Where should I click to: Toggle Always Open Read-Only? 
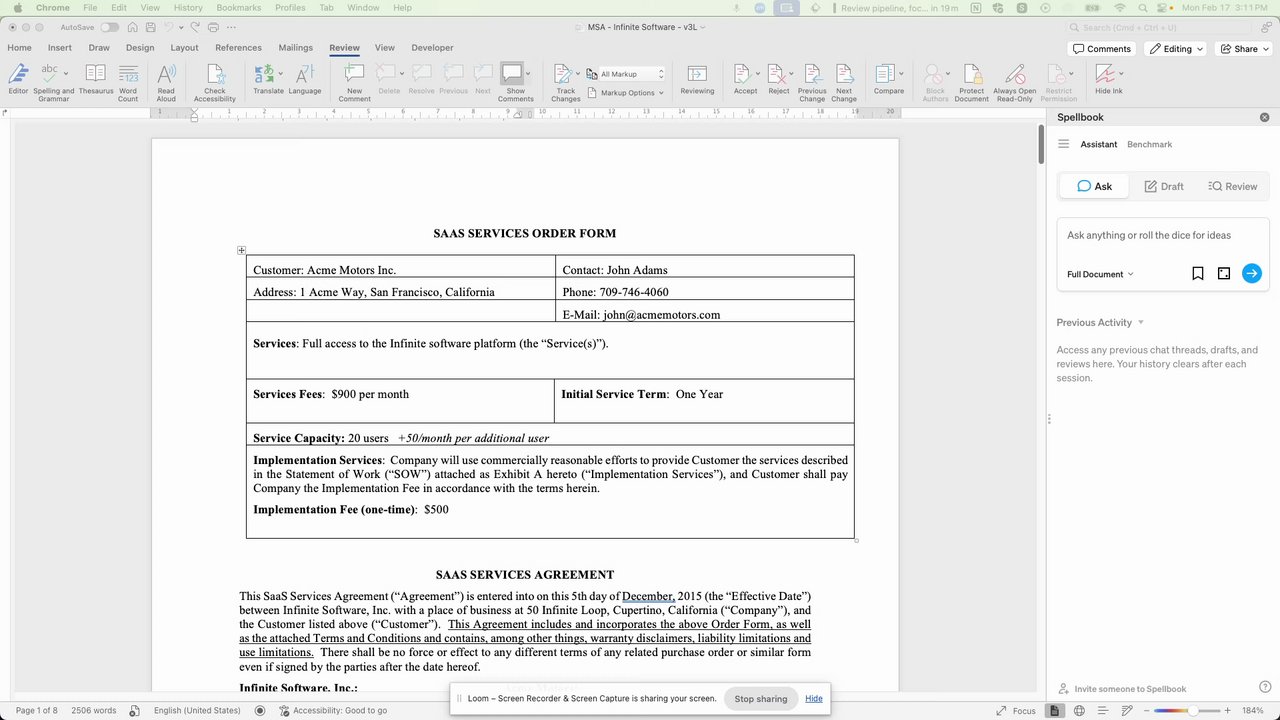pos(1014,82)
